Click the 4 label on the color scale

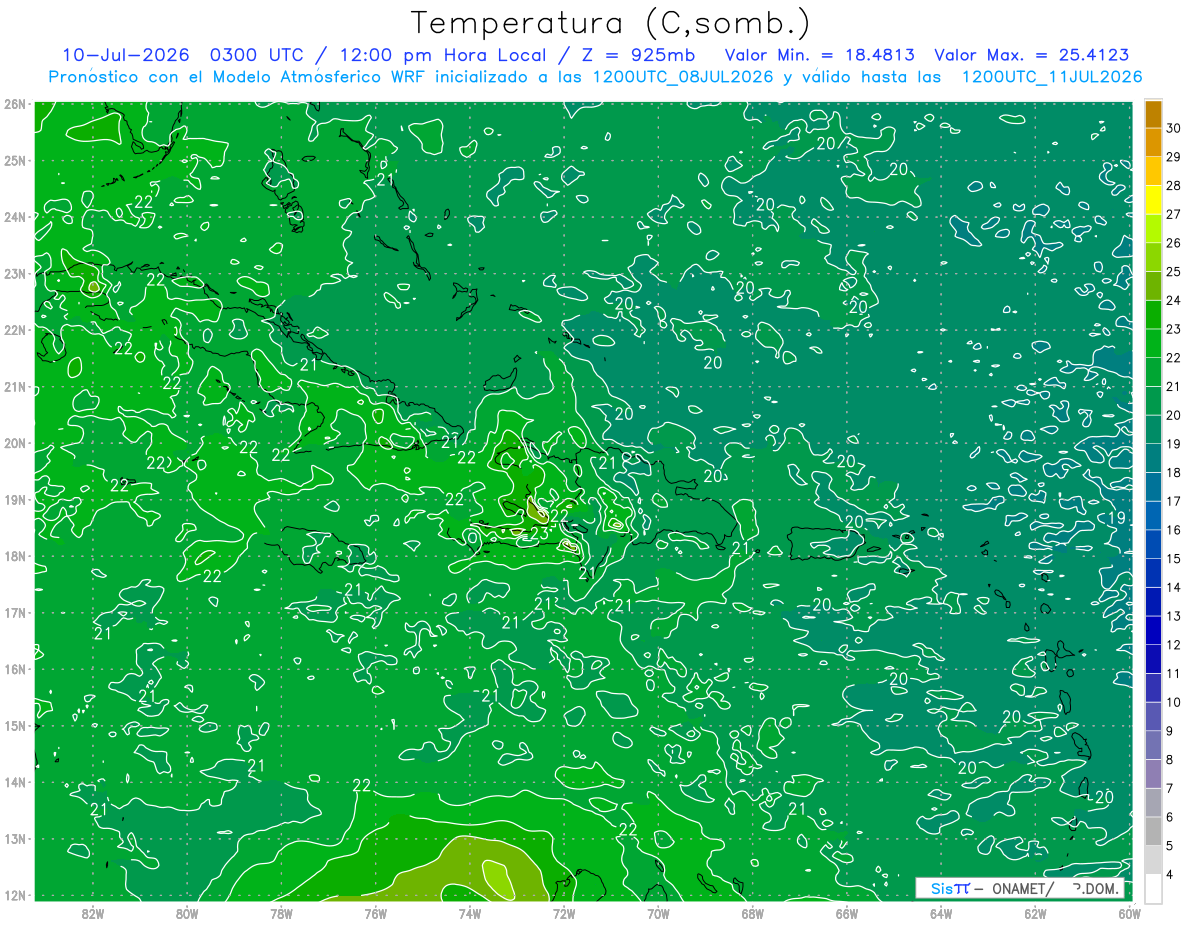[x=1170, y=874]
